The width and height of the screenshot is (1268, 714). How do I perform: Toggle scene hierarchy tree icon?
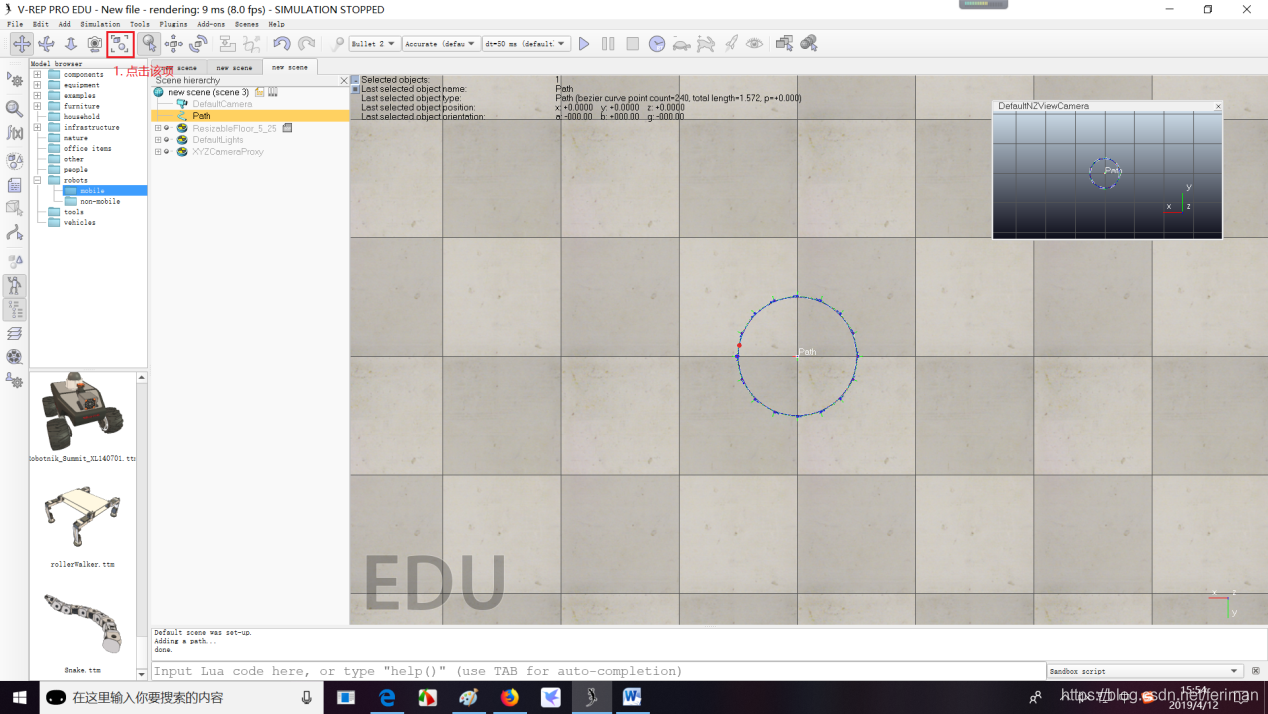pos(15,309)
